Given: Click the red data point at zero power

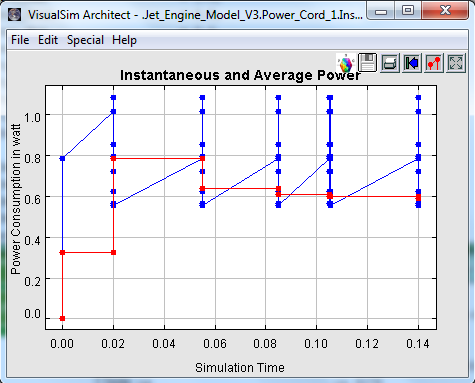Looking at the screenshot, I should 62,318.
